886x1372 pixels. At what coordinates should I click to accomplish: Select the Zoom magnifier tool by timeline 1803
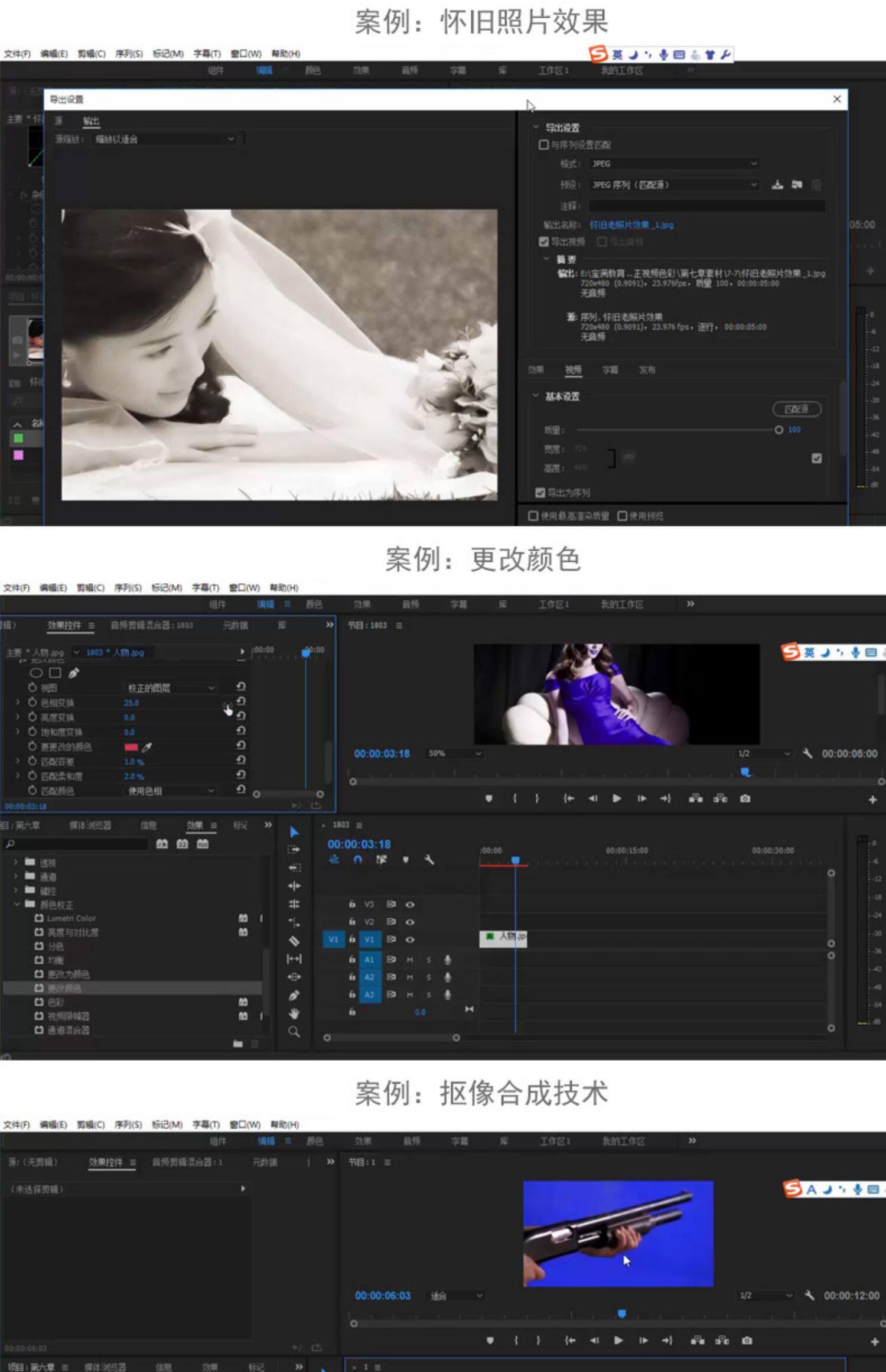(294, 1032)
